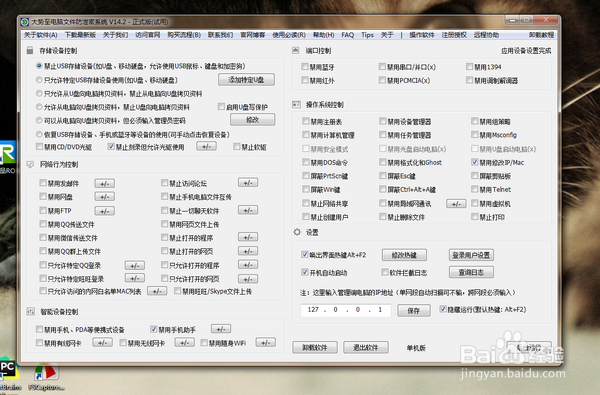Check 禁用CD/DVD光驱
Image resolution: width=600 pixels, height=395 pixels.
tap(39, 147)
